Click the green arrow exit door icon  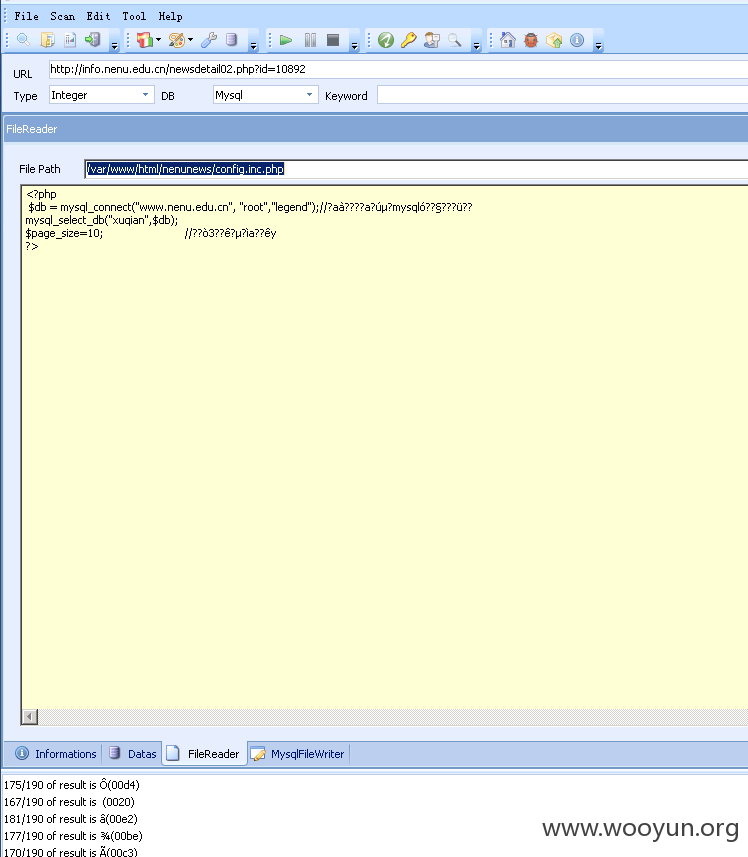click(93, 40)
